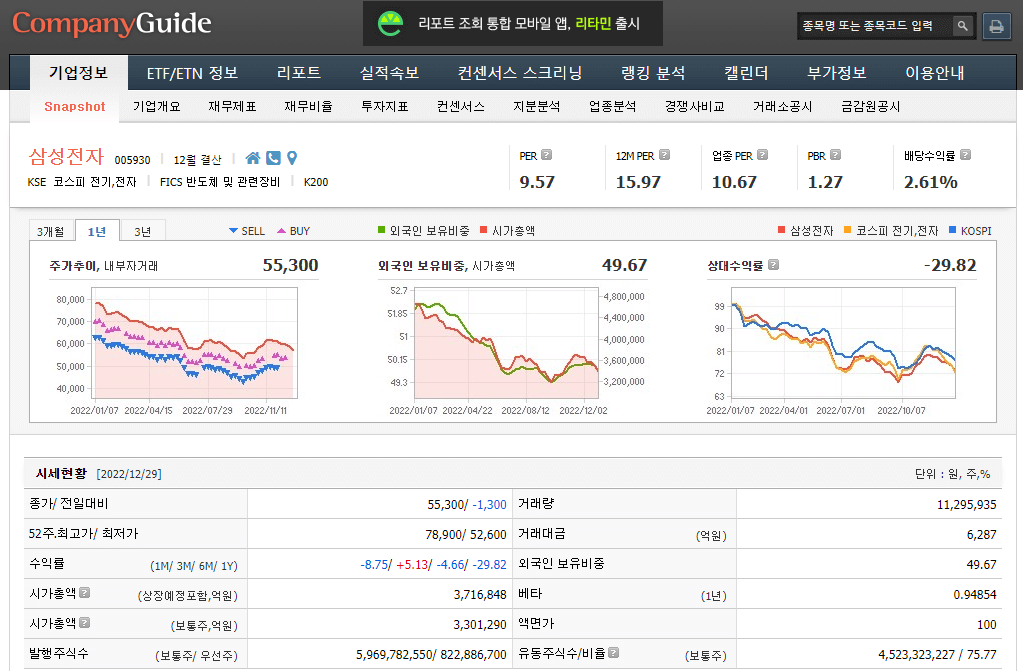Open the 부가정보 menu
The height and width of the screenshot is (671, 1023).
(x=836, y=72)
